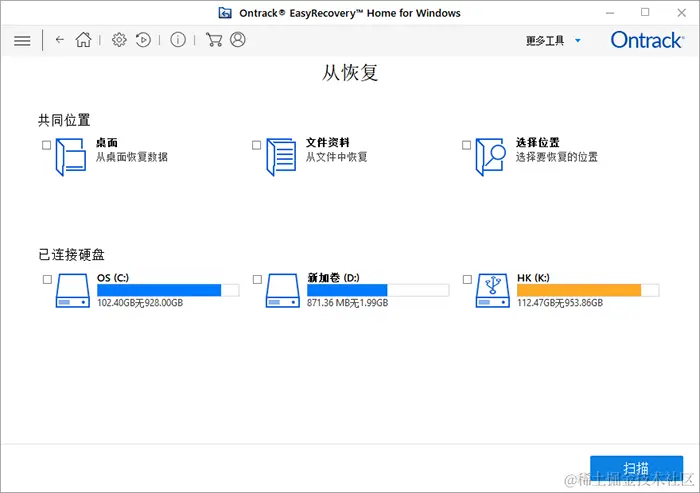Click the 新加卷 (D:) usage bar
Screen dimensions: 700x493
pyautogui.click(x=378, y=290)
